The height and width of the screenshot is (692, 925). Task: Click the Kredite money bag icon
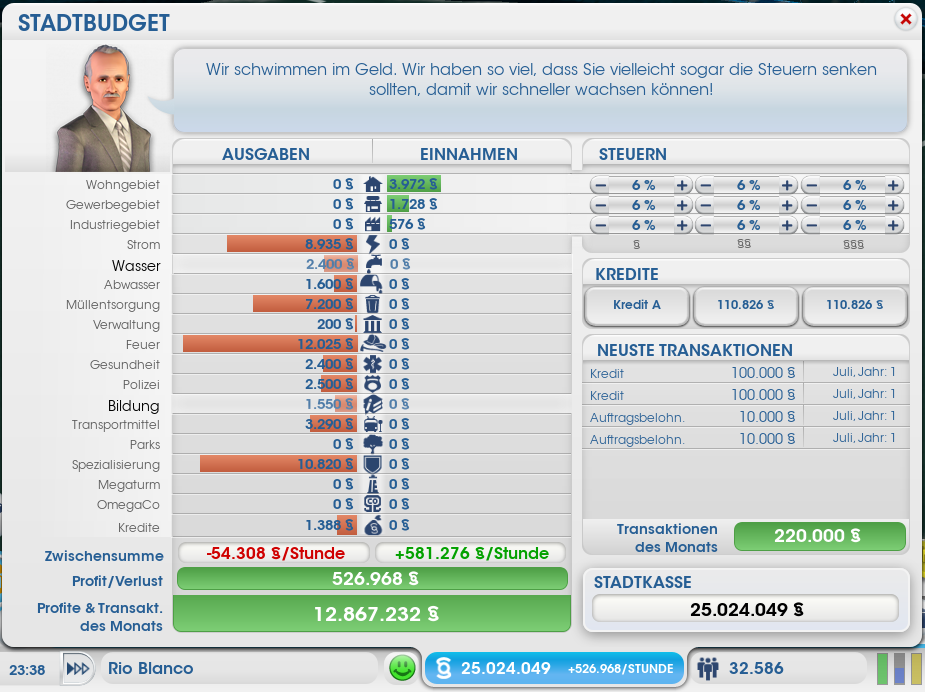372,527
